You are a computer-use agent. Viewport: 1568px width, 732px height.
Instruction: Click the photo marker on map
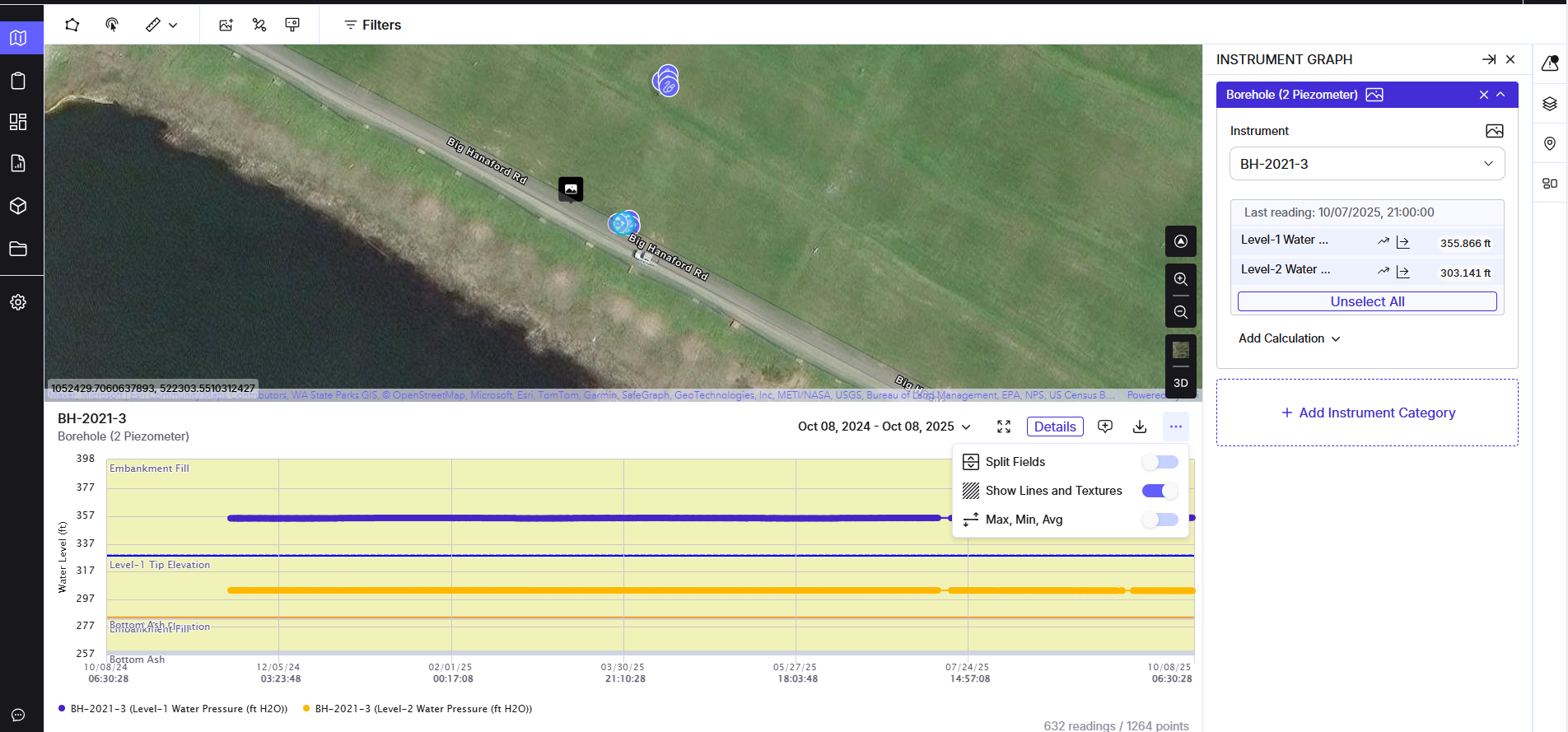(x=571, y=189)
